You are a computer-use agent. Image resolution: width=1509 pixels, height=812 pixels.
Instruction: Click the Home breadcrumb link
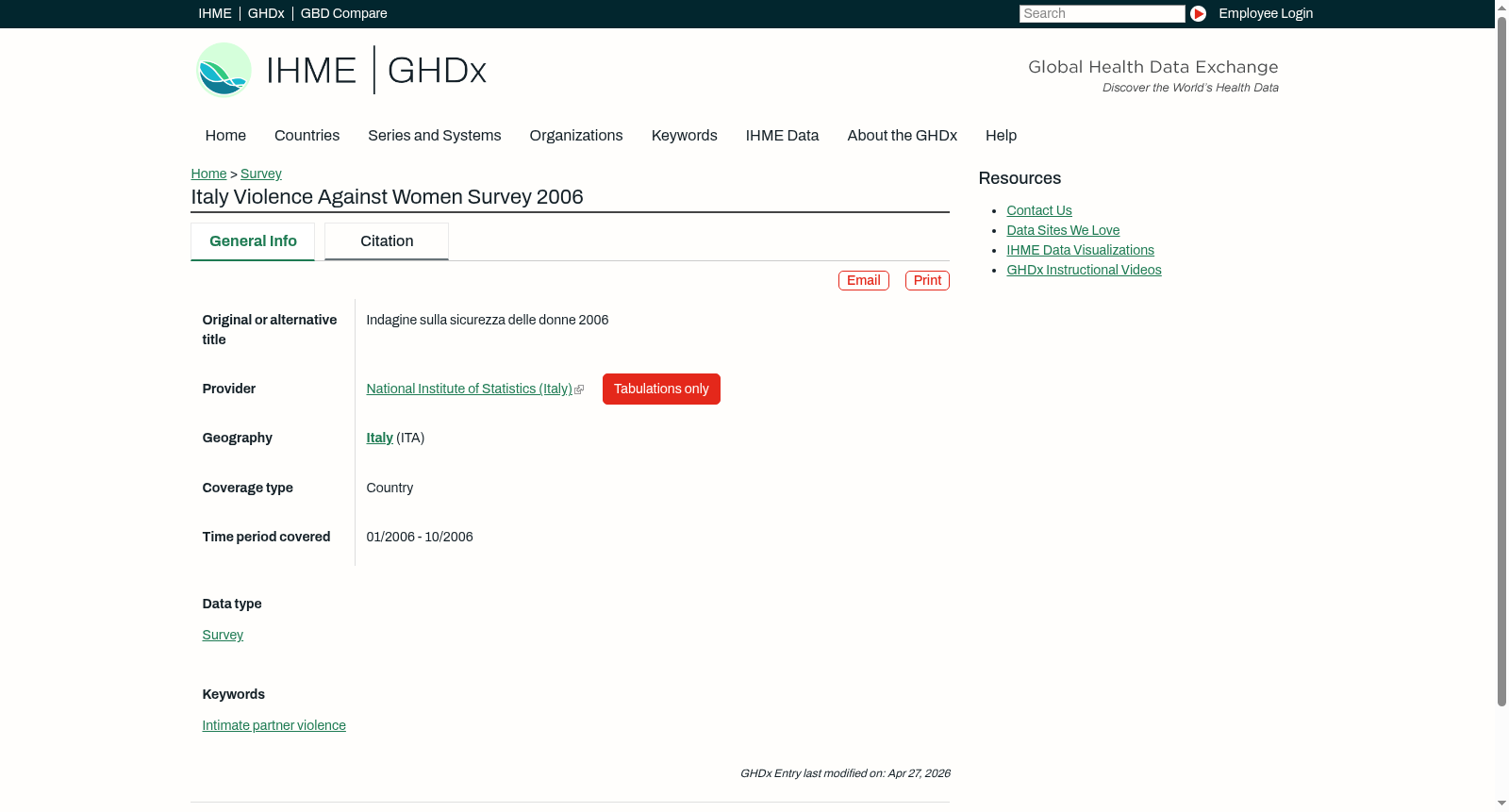[x=208, y=174]
